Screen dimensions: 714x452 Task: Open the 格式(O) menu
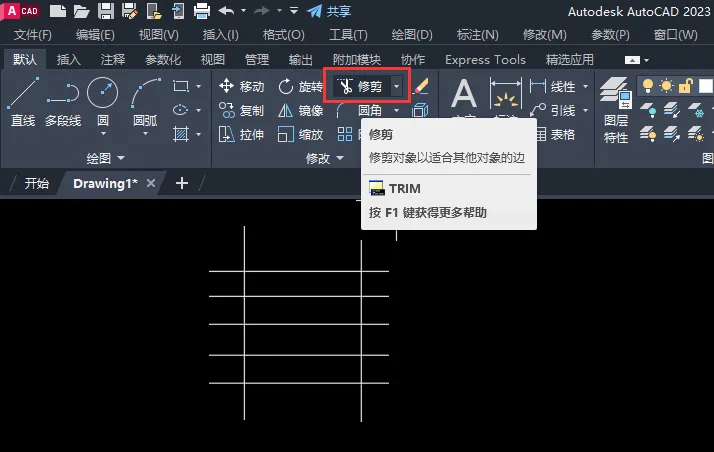(x=284, y=35)
